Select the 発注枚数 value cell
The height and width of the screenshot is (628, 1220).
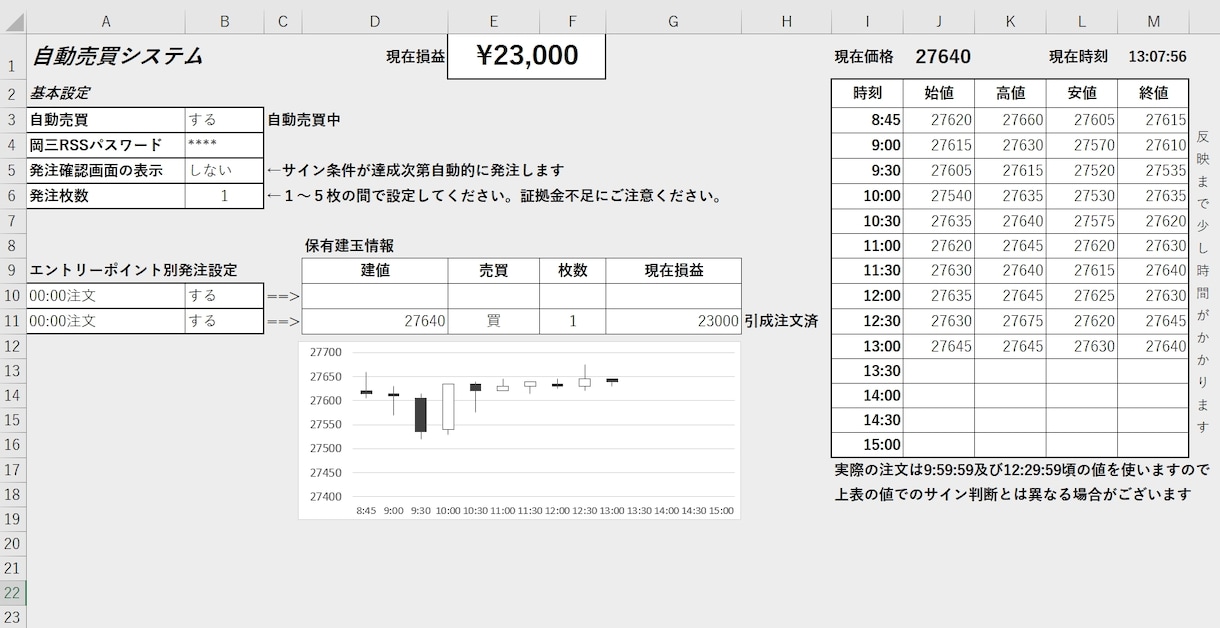pos(224,196)
